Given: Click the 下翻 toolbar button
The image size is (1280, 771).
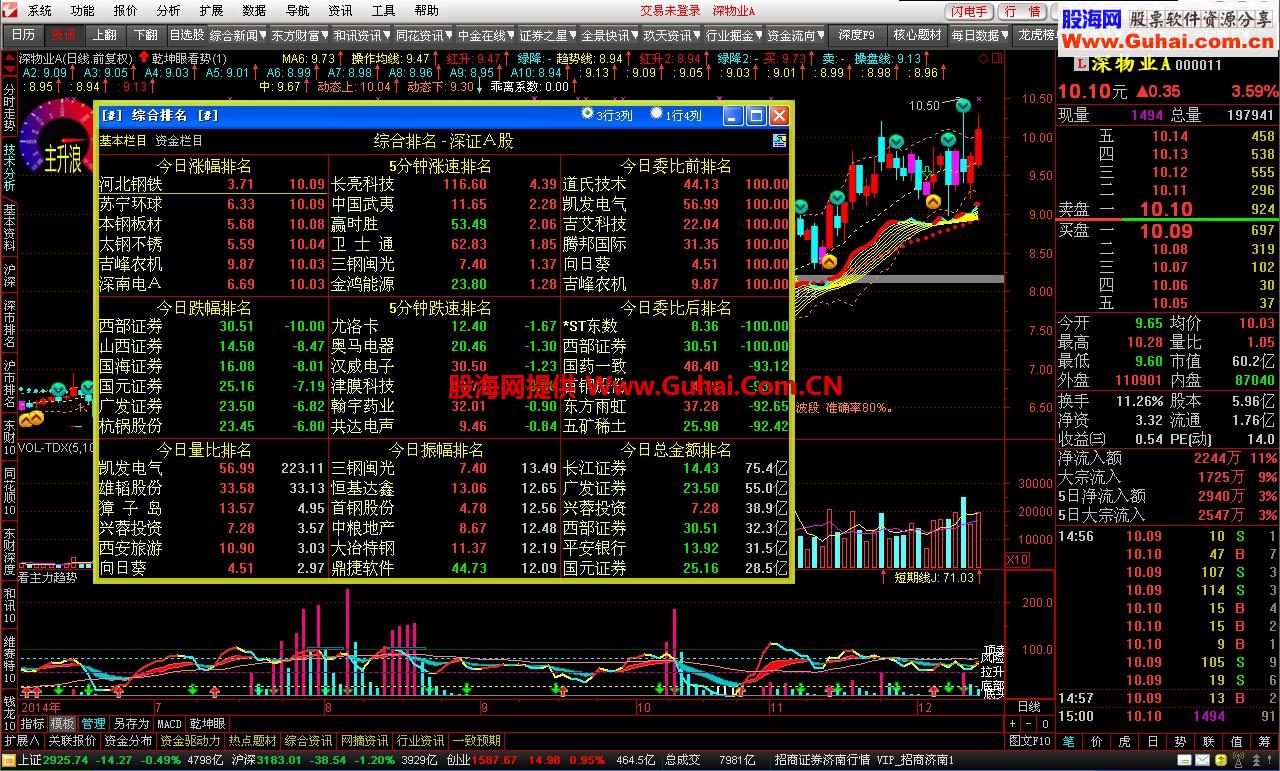Looking at the screenshot, I should 145,34.
